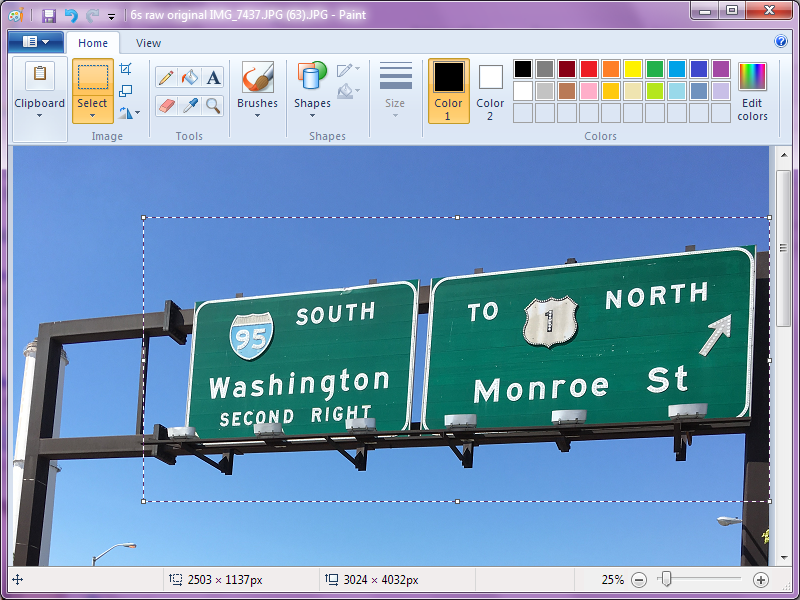Select the Magnifier tool
This screenshot has width=800, height=600.
pos(213,106)
